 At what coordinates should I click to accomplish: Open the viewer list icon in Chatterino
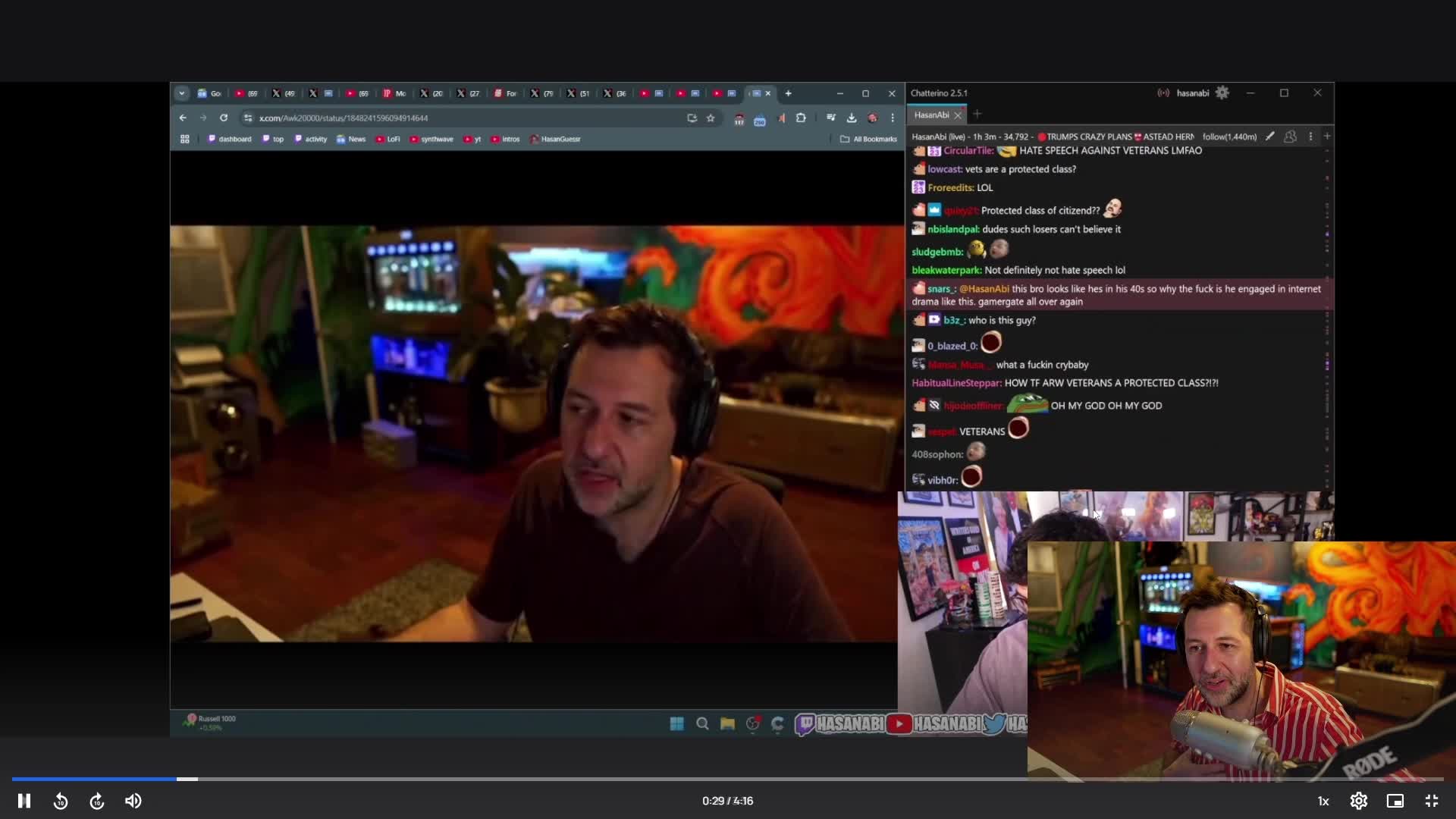tap(1291, 138)
